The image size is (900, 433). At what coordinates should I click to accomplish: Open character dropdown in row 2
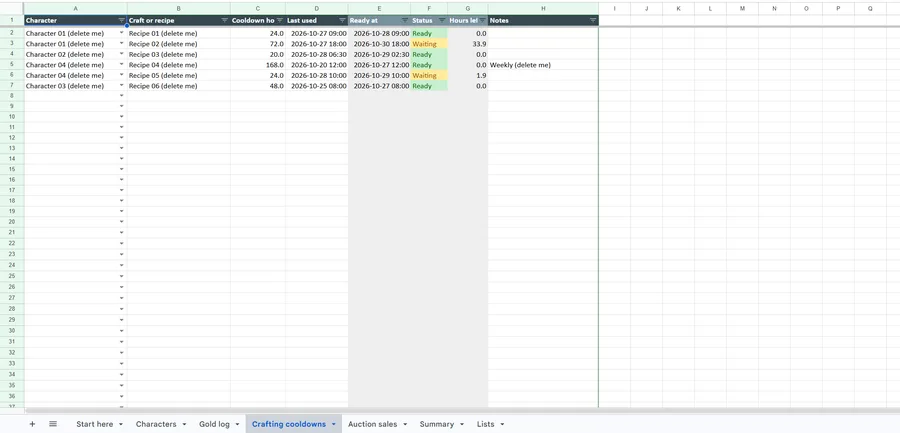tap(121, 33)
